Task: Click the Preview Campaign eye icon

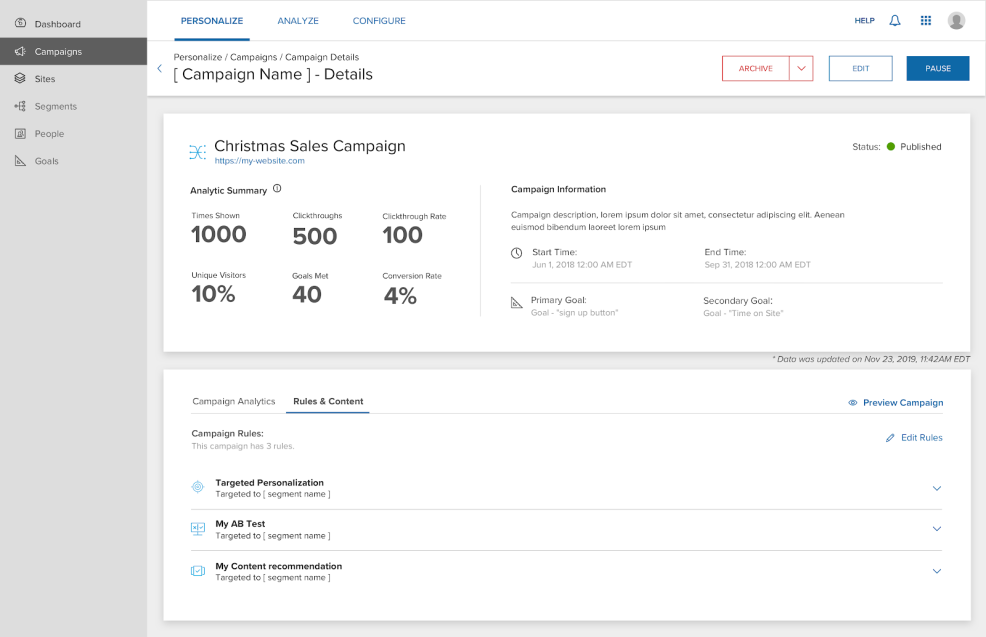Action: pyautogui.click(x=853, y=403)
